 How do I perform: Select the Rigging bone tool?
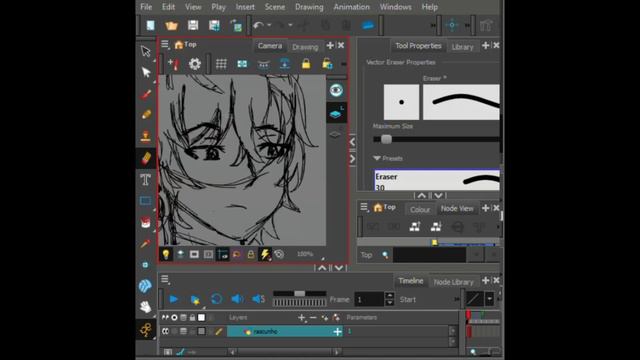pyautogui.click(x=146, y=329)
